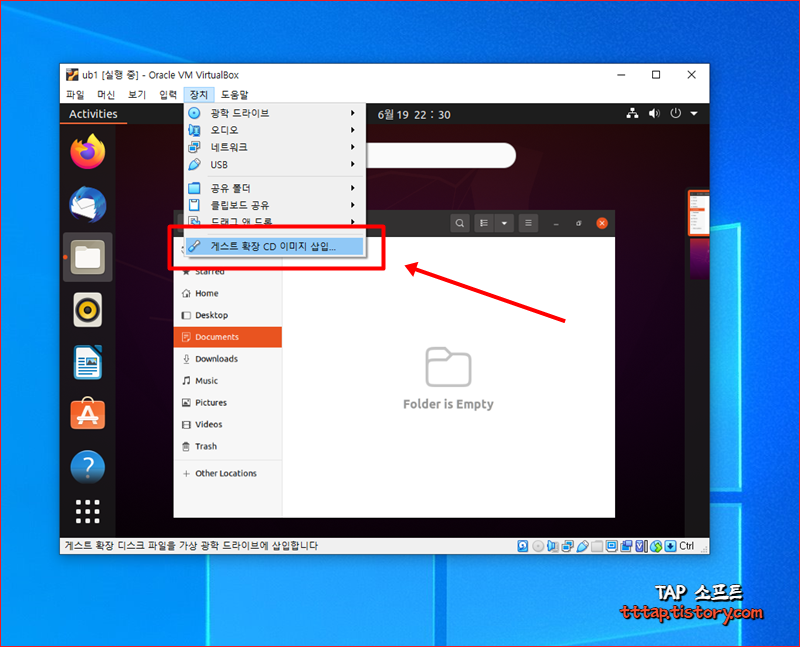Click the shared folders status bar icon

tap(597, 546)
